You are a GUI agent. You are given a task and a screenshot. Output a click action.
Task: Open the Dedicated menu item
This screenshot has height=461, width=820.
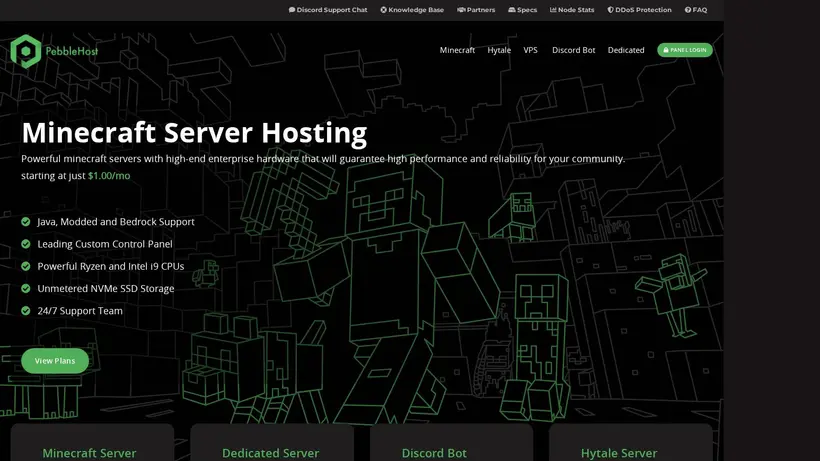coord(626,50)
